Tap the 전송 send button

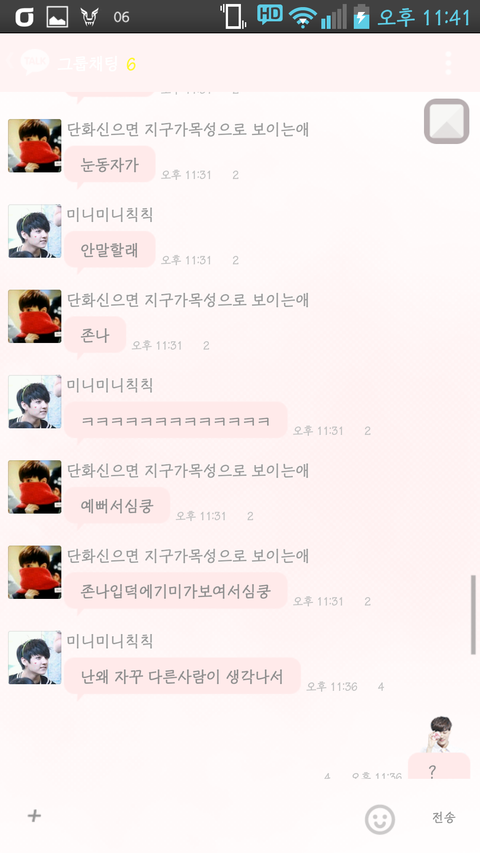click(x=444, y=817)
